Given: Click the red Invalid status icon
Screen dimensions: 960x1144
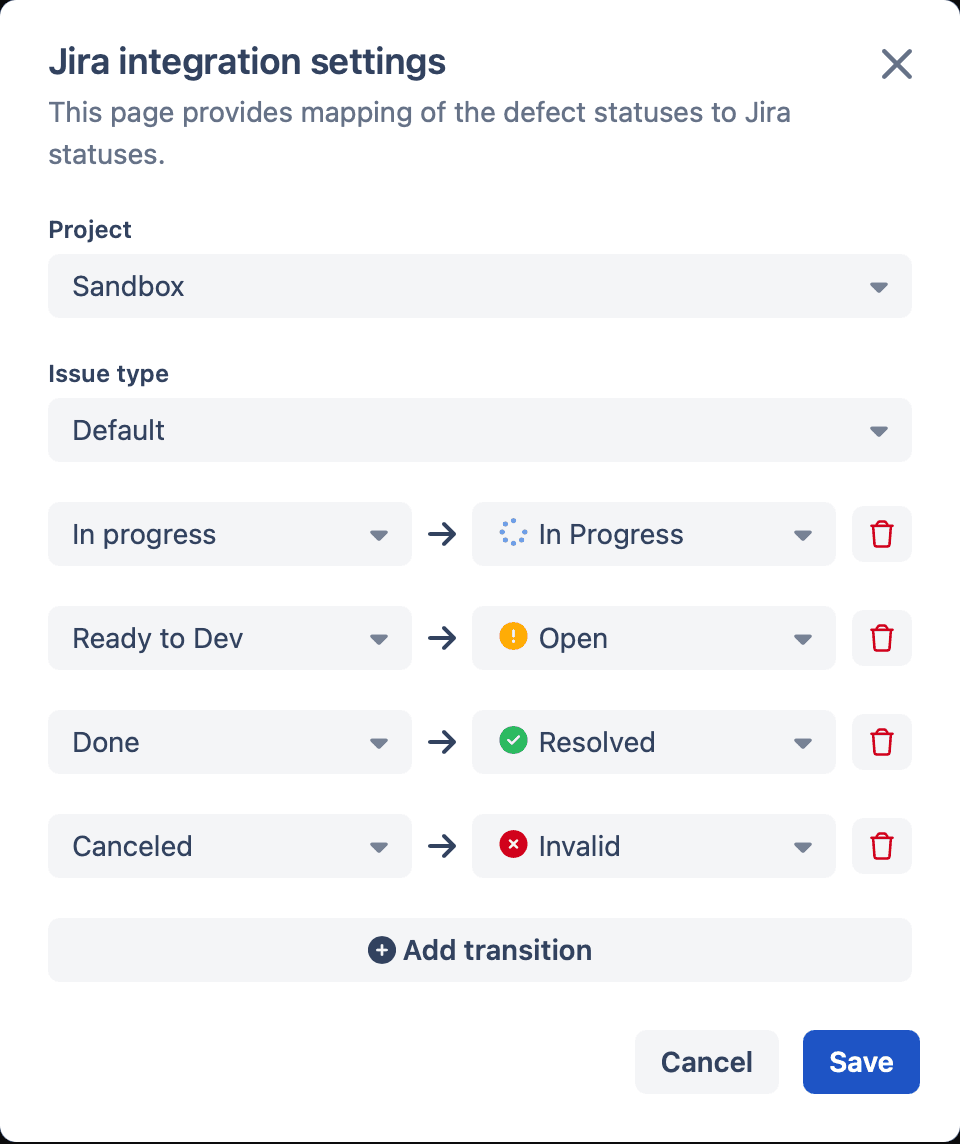Looking at the screenshot, I should tap(513, 844).
